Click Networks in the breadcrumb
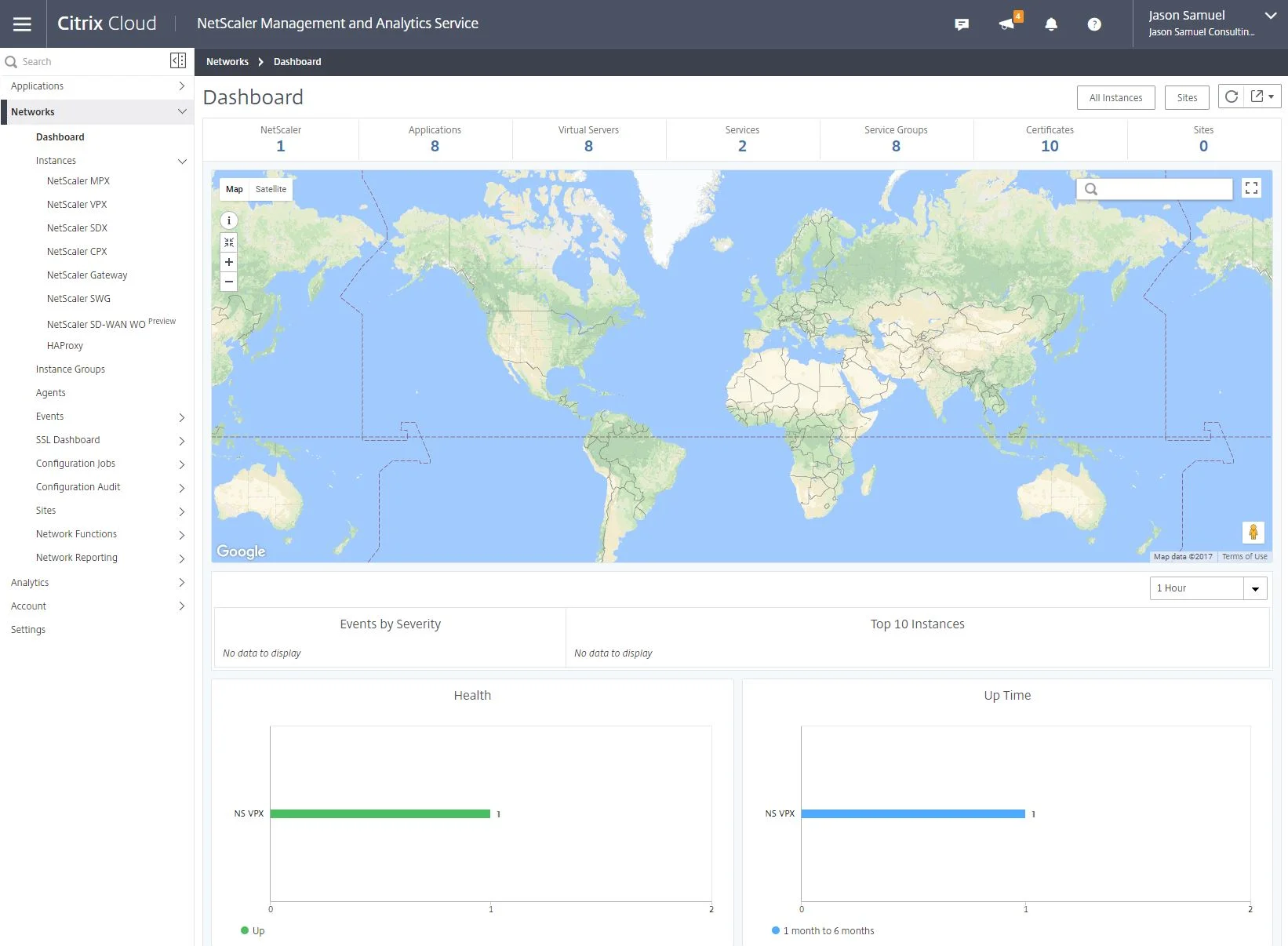 tap(227, 62)
